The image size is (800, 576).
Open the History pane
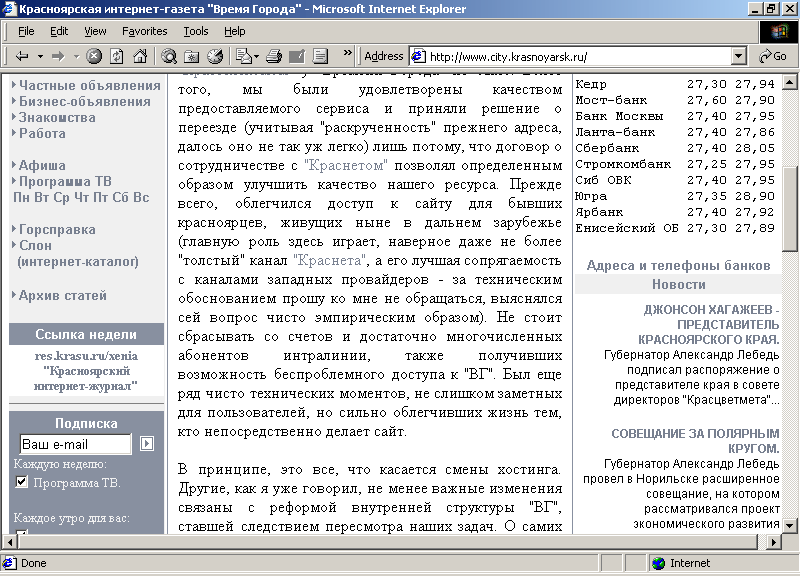click(x=215, y=56)
